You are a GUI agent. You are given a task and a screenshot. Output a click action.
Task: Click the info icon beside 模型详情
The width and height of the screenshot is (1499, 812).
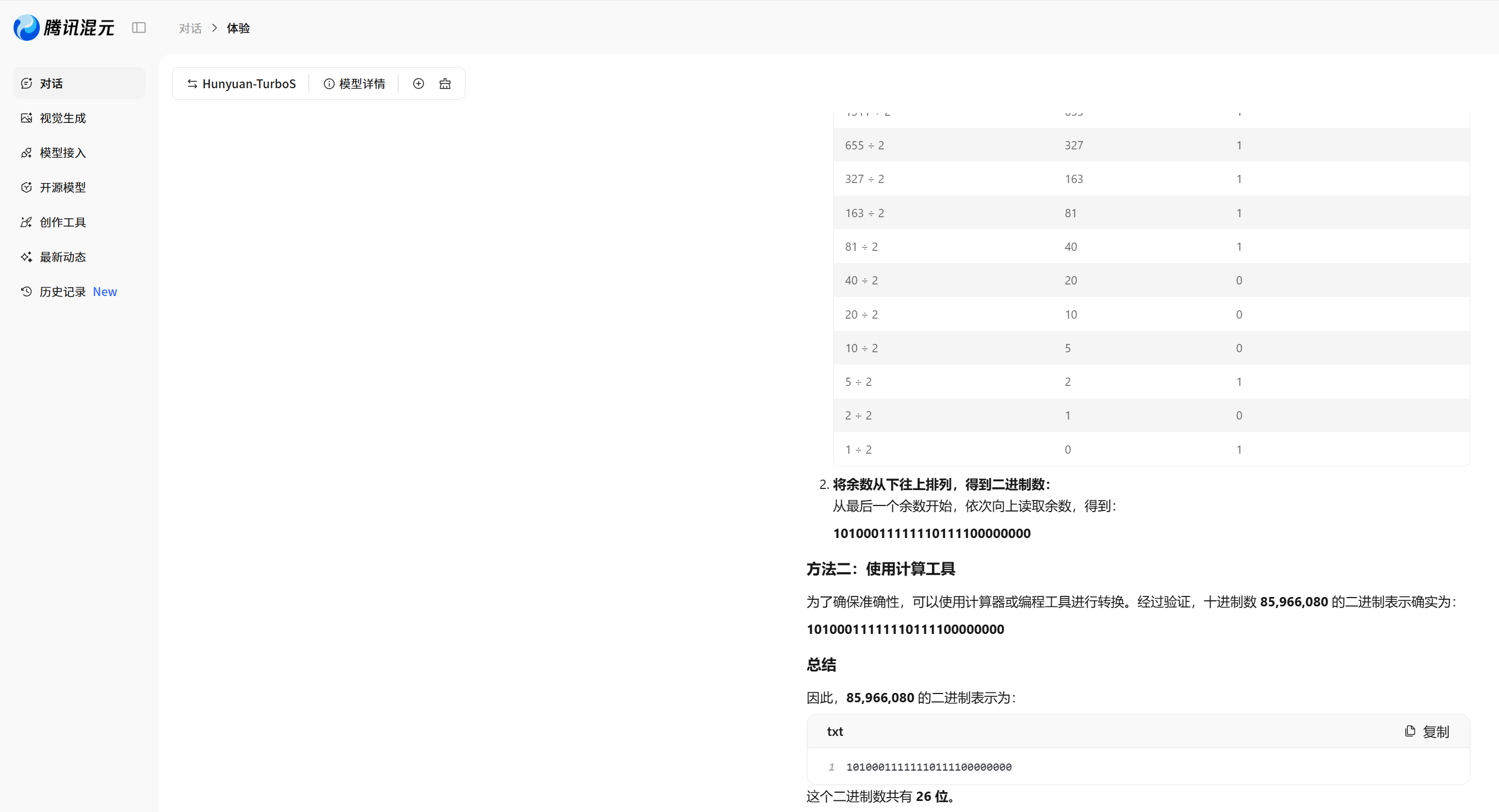tap(329, 84)
